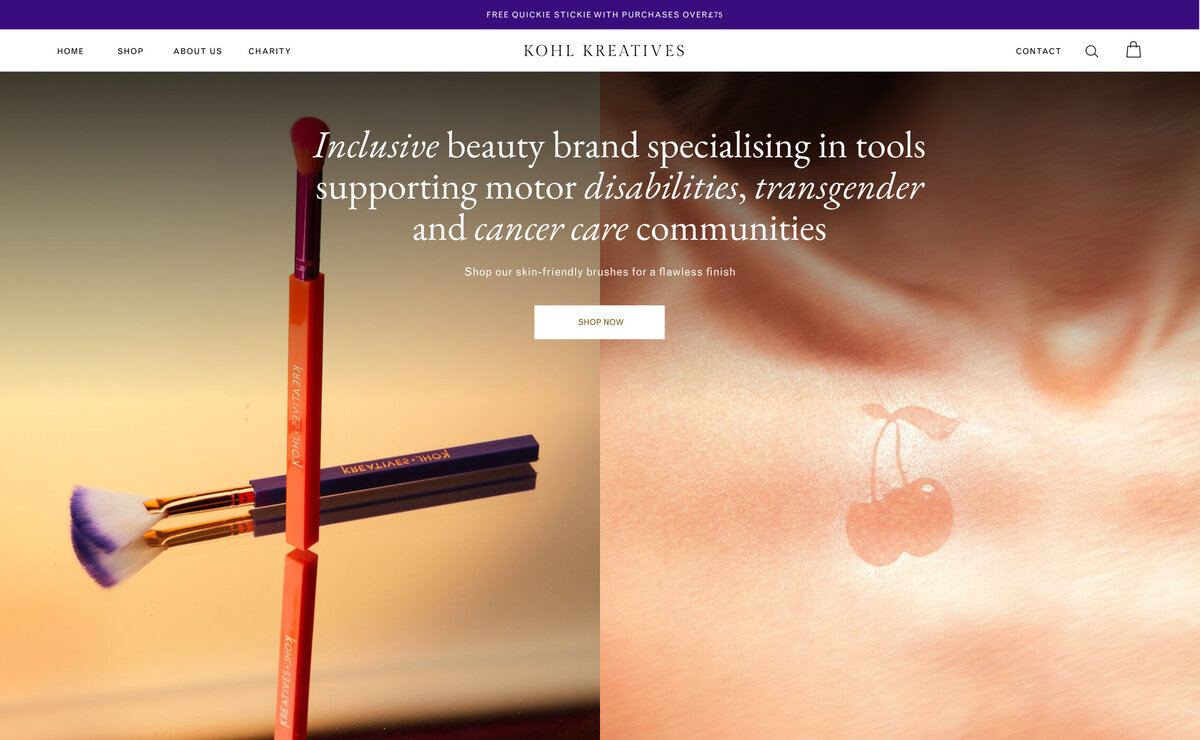The width and height of the screenshot is (1200, 740).
Task: Click the word "disabilities" in headline
Action: [x=661, y=188]
